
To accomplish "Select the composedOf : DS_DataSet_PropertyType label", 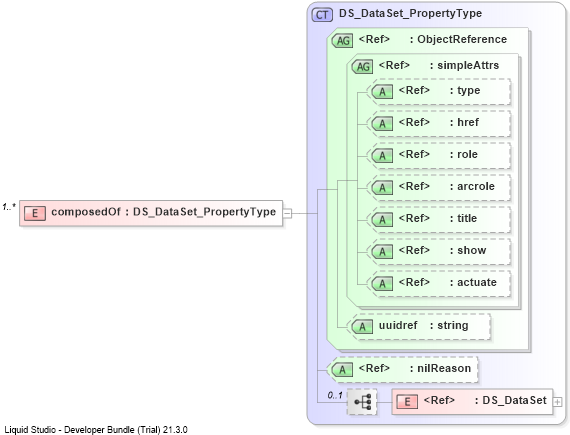I will (164, 212).
